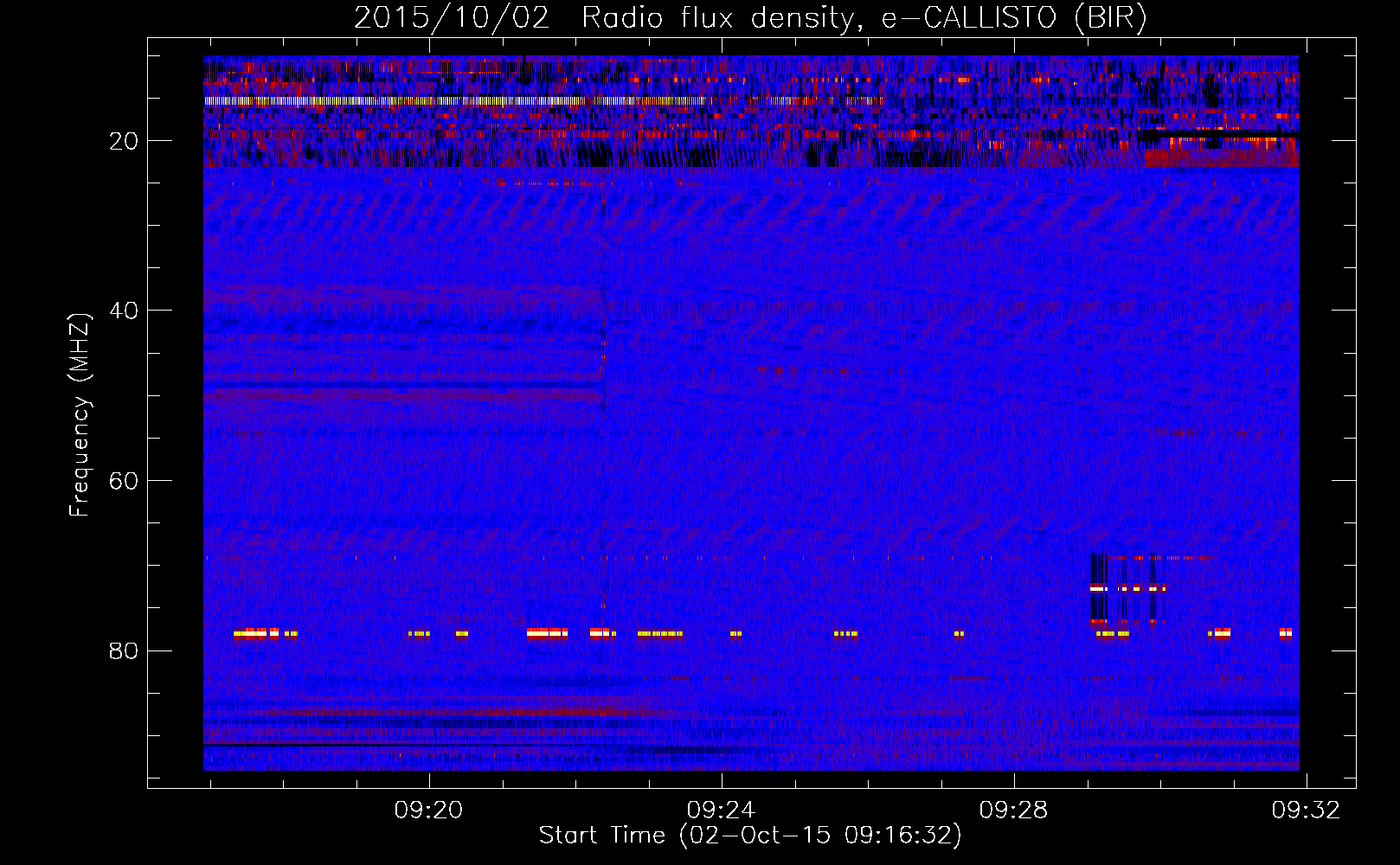This screenshot has width=1400, height=865.
Task: Click the 60 MHz frequency tick label
Action: click(x=124, y=481)
